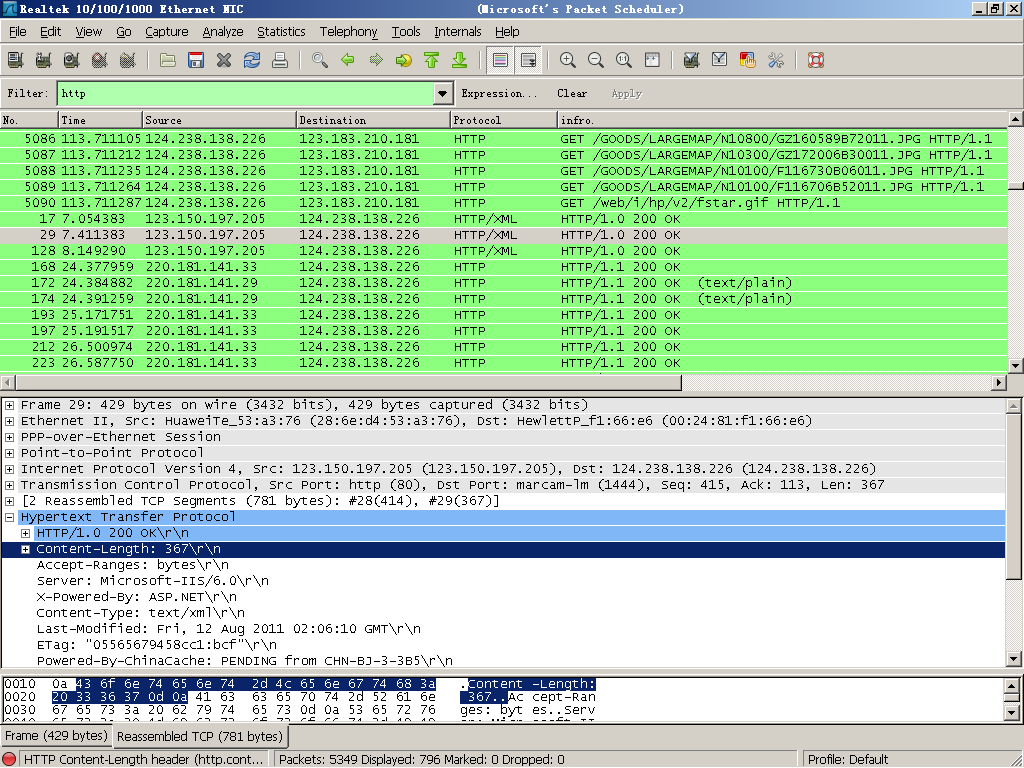Open the Telephony menu
Screen dimensions: 1024x768
348,31
